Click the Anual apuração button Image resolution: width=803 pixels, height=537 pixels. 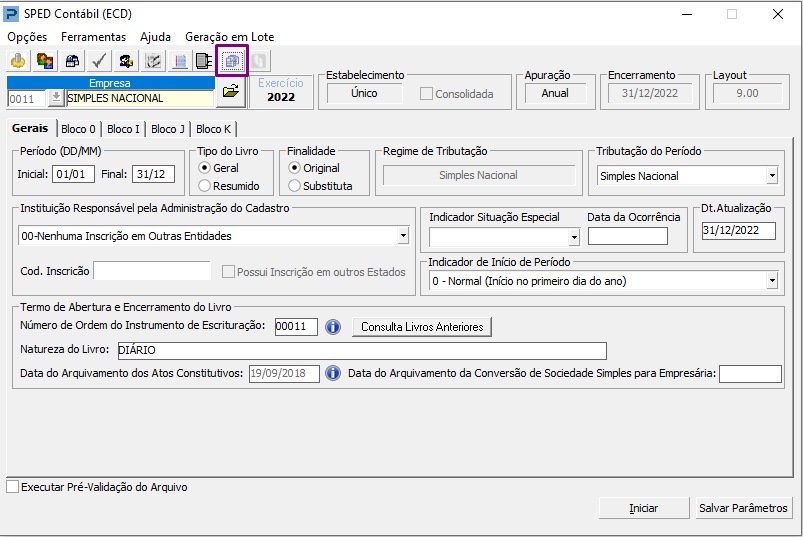point(555,93)
